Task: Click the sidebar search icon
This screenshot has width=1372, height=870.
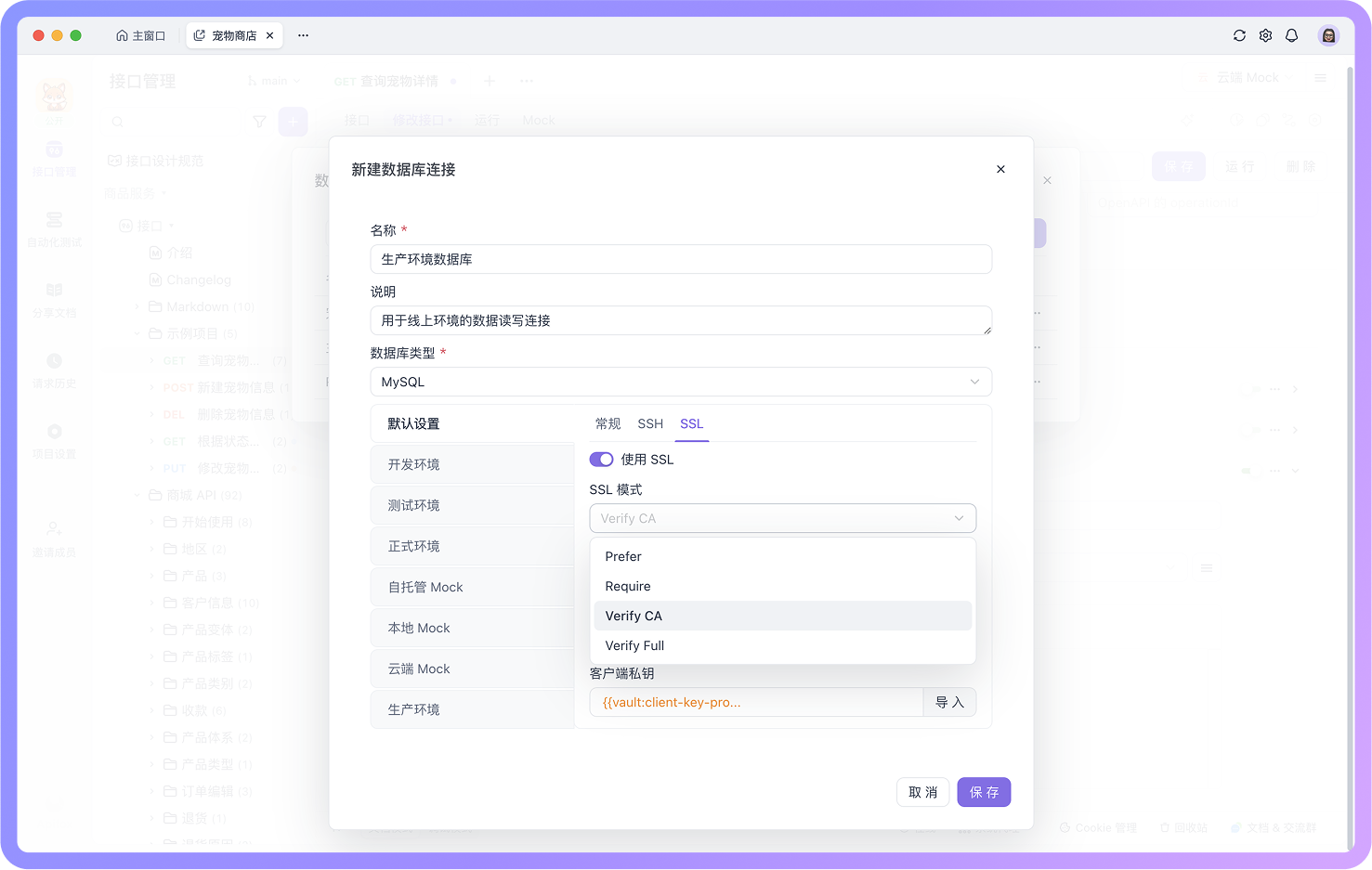Action: [x=117, y=122]
